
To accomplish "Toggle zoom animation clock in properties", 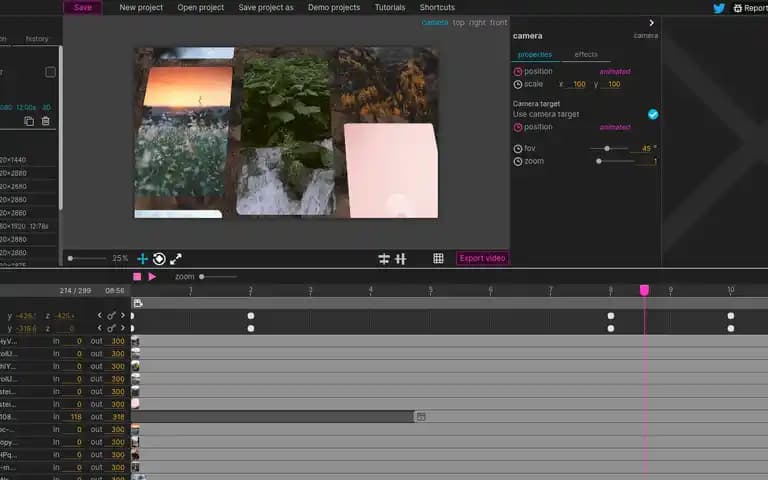I will tap(518, 161).
